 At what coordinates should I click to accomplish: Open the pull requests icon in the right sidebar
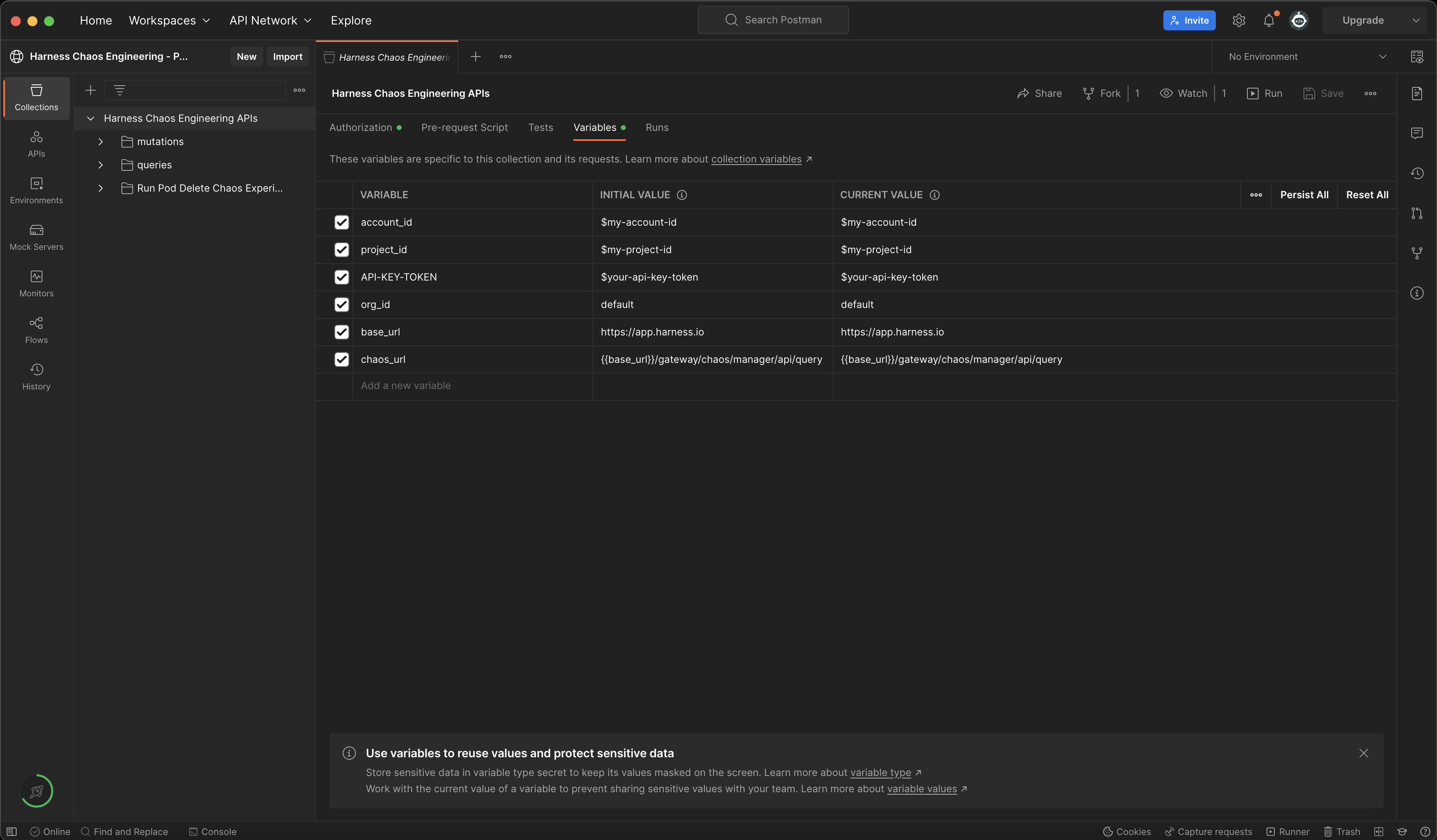1417,213
